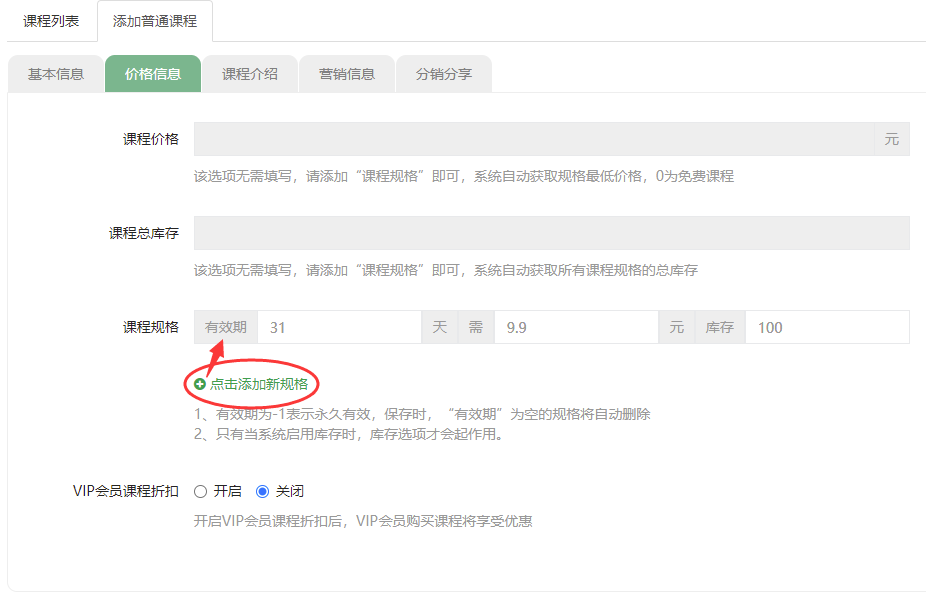926x592 pixels.
Task: Switch to the 基本信息 tab
Action: (56, 74)
